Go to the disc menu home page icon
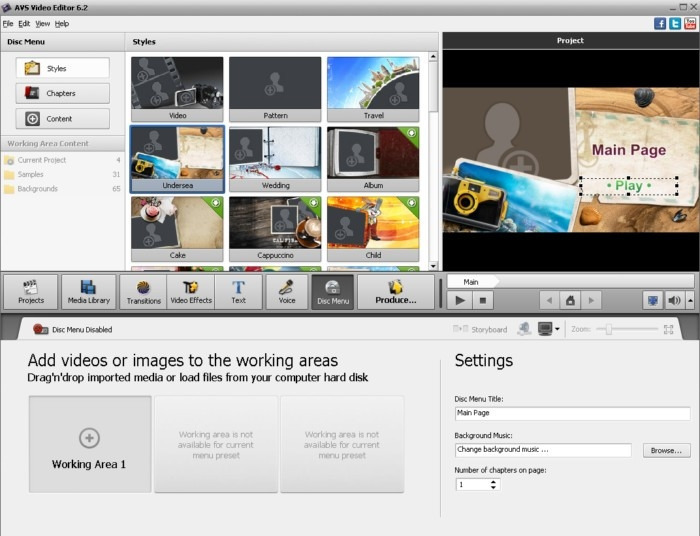The width and height of the screenshot is (700, 536). [x=570, y=300]
